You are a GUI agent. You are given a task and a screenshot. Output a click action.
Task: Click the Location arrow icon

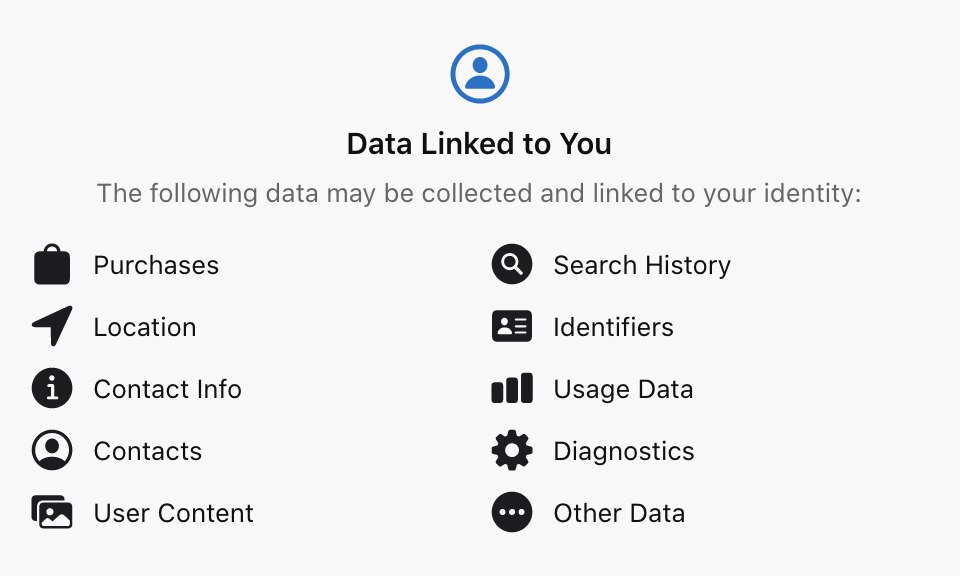(x=52, y=327)
